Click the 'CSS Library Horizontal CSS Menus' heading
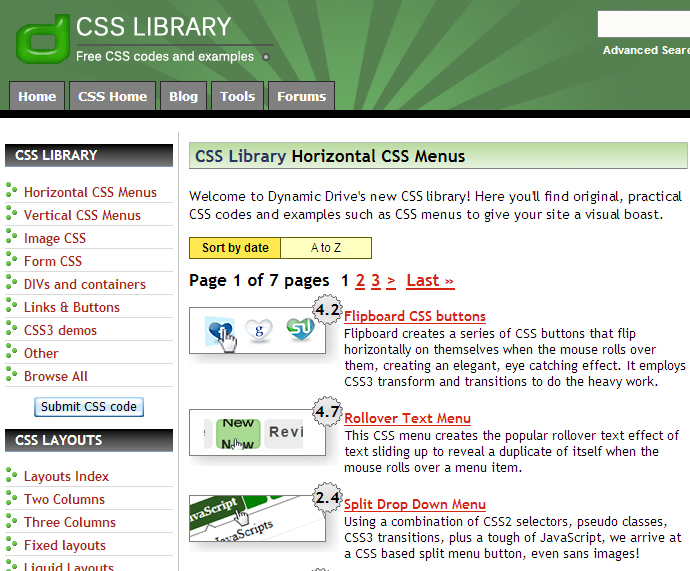This screenshot has width=690, height=571. click(330, 156)
